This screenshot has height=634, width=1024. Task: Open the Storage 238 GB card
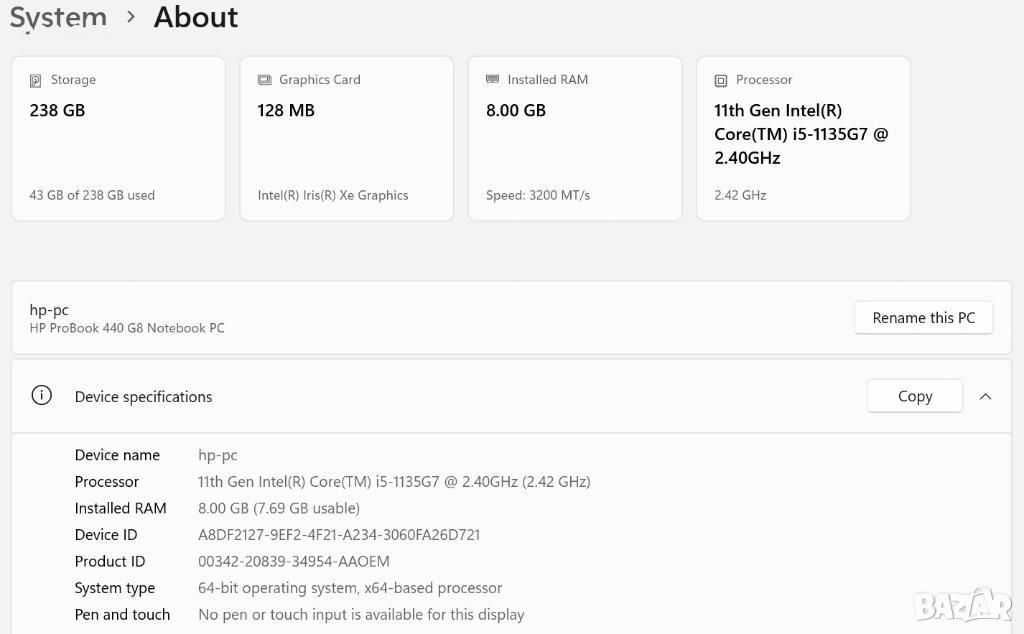click(x=118, y=138)
